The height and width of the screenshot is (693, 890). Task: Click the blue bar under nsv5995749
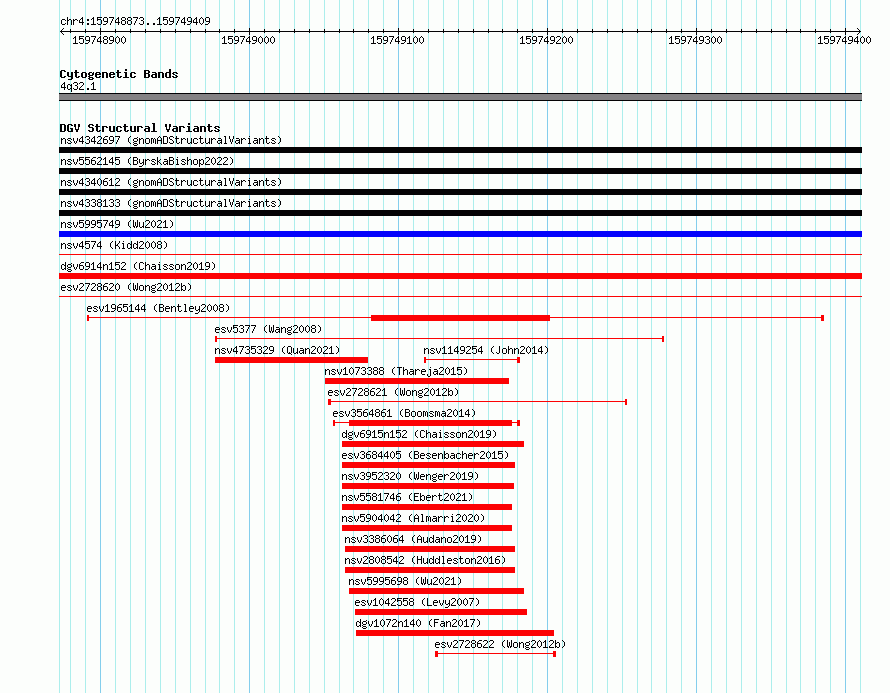tap(460, 234)
